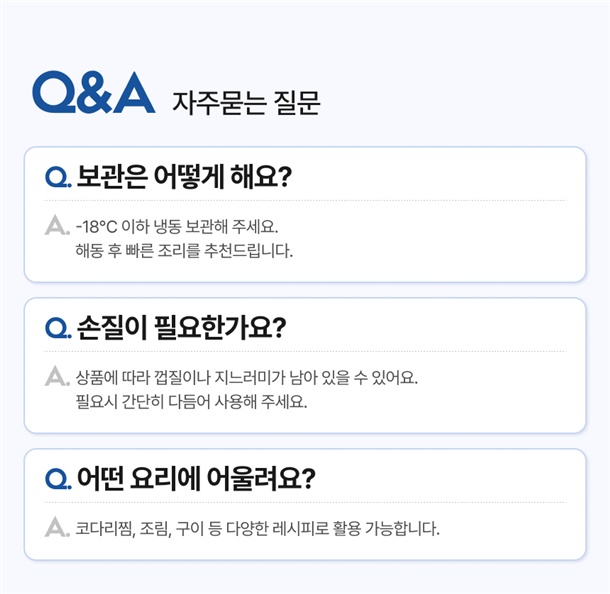Select the line 상품에 따라 껍질이나 지느러미가 남아
This screenshot has height=594, width=610.
tap(247, 377)
